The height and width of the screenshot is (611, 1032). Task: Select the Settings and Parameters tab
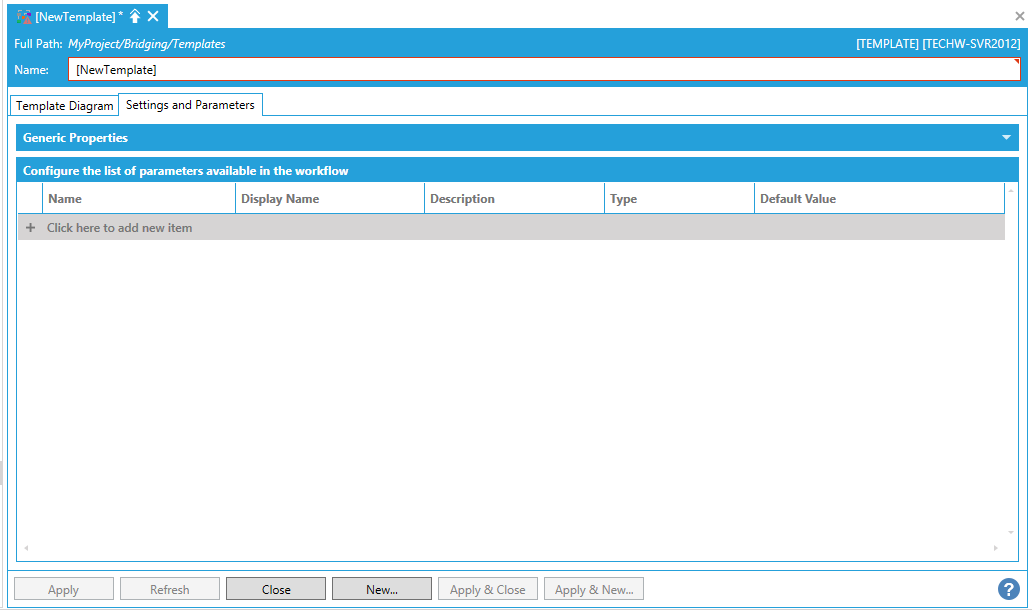[190, 105]
